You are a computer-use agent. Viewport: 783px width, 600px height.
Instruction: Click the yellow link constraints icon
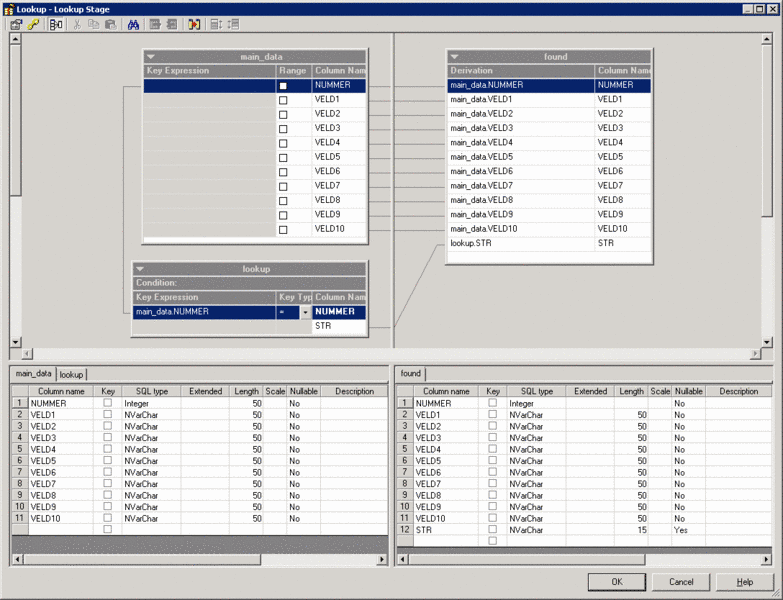(33, 24)
